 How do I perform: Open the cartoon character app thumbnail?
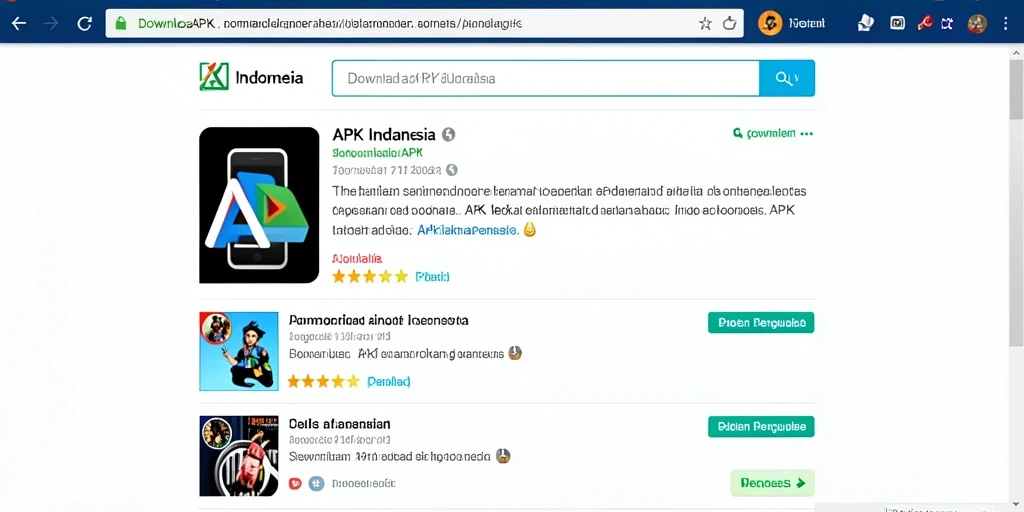(x=239, y=351)
